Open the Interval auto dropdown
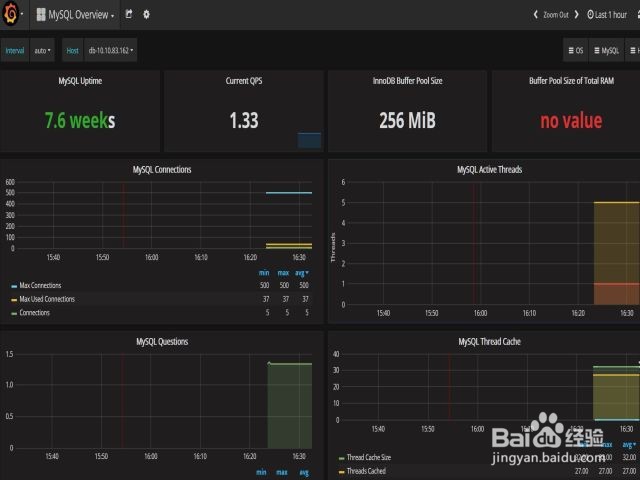640x480 pixels. [42, 51]
